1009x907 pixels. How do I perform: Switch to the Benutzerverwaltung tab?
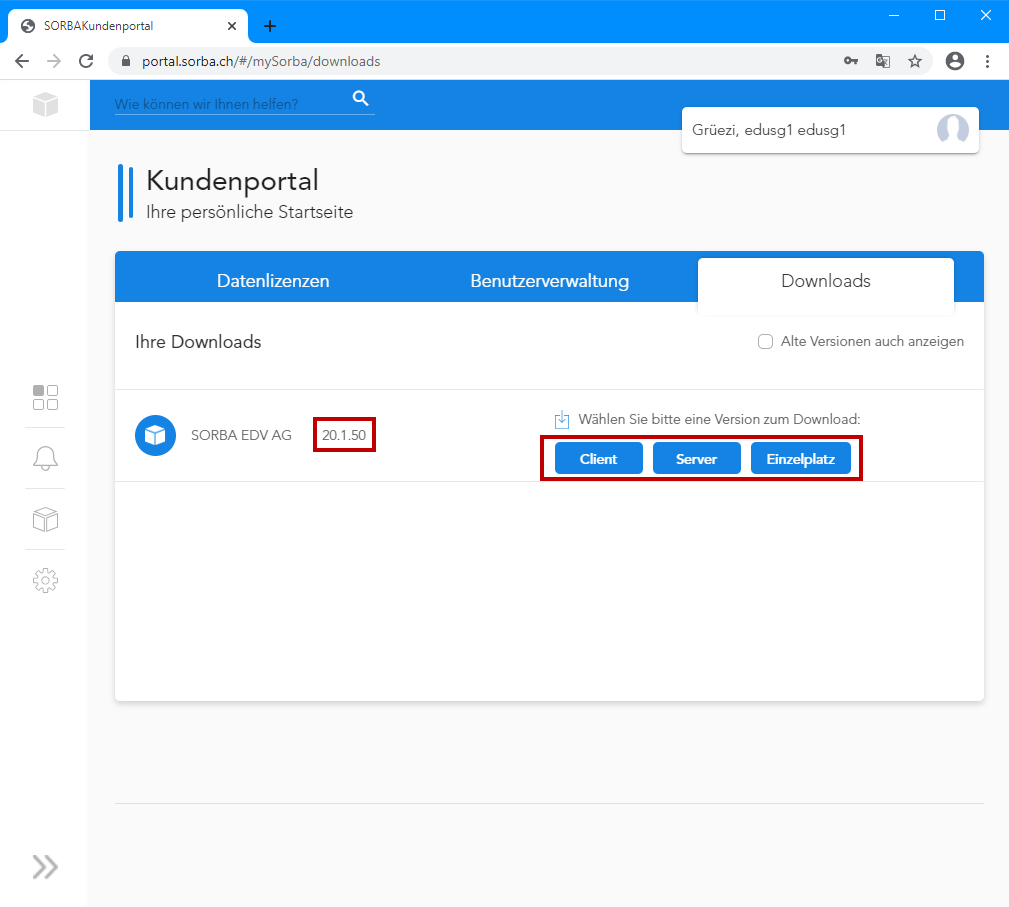tap(549, 281)
